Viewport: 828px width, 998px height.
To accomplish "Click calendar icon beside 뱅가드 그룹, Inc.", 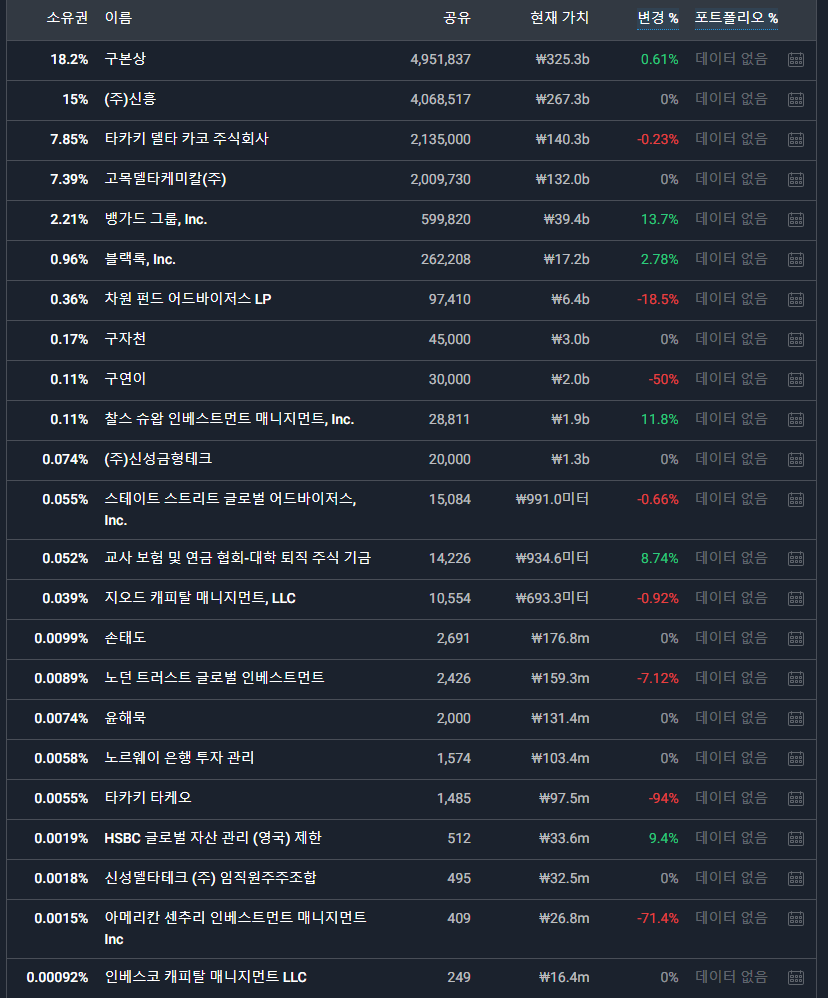I will (x=796, y=219).
